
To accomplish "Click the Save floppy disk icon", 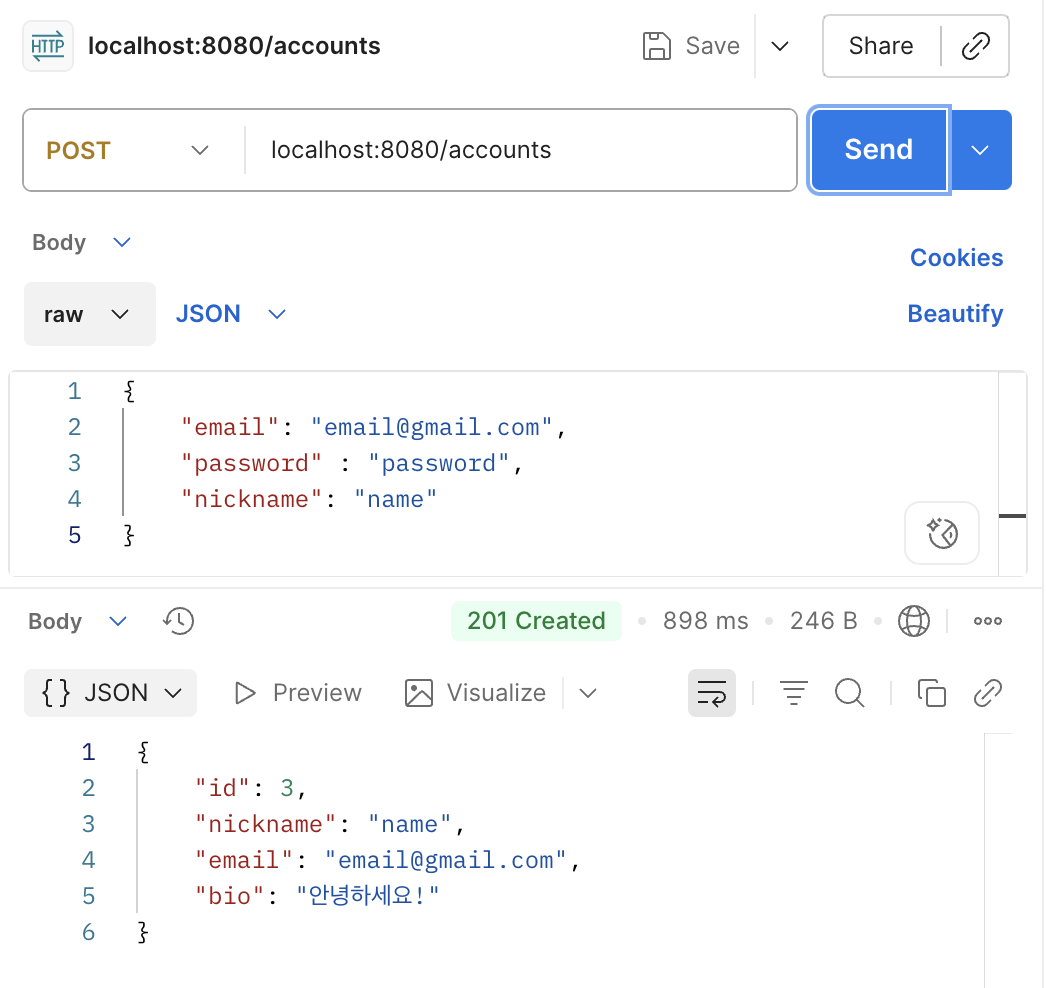I will pyautogui.click(x=656, y=46).
